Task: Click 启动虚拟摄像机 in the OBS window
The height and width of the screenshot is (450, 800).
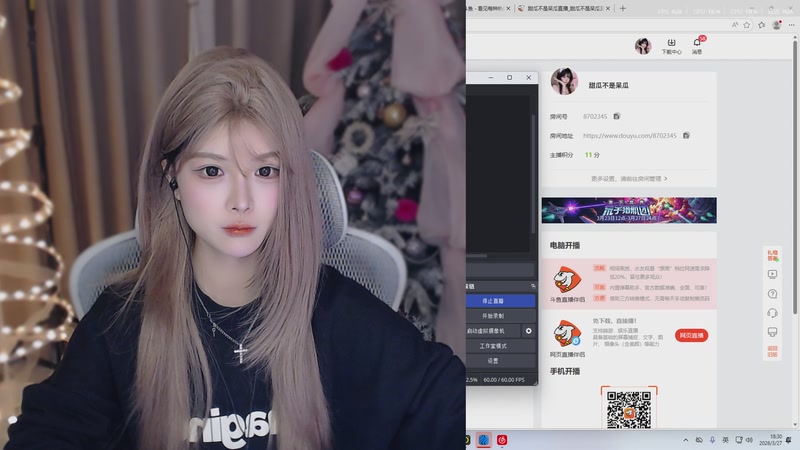Action: point(493,331)
